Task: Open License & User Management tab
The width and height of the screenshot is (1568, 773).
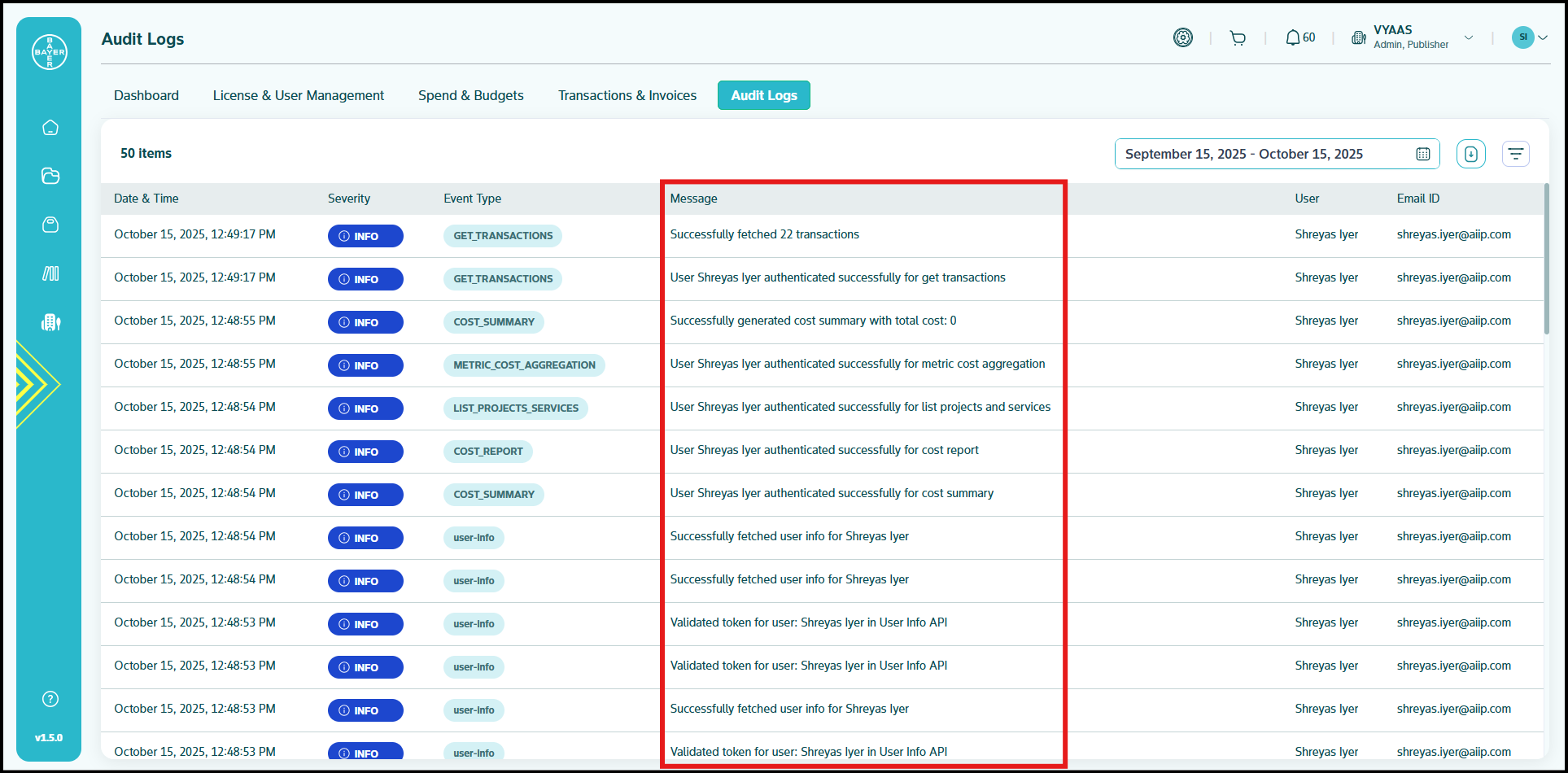Action: tap(298, 95)
